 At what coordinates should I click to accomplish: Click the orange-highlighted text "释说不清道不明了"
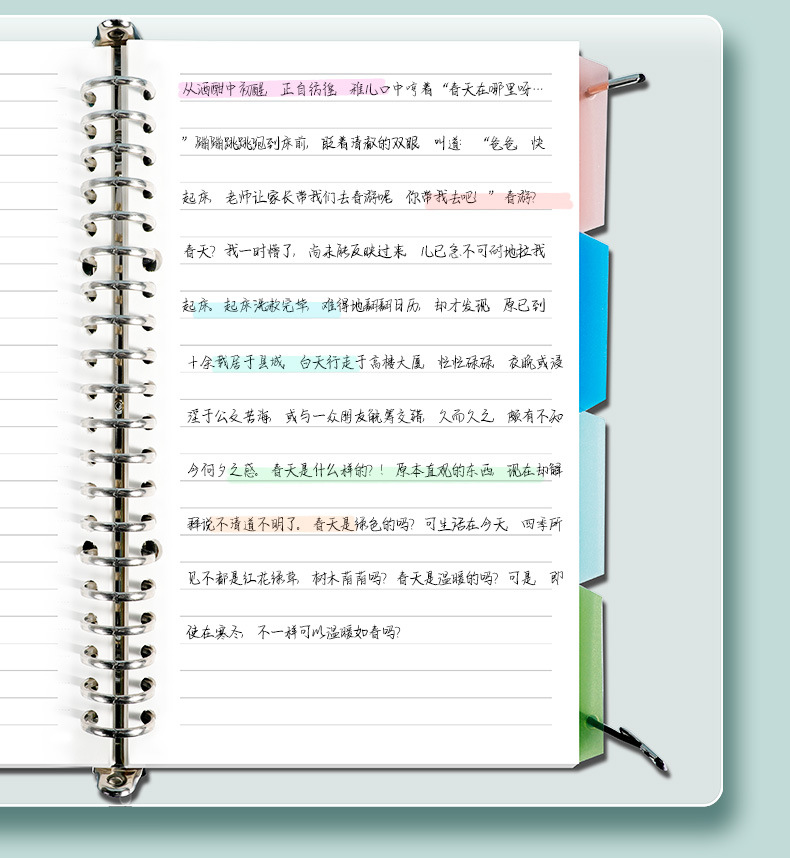coord(243,524)
